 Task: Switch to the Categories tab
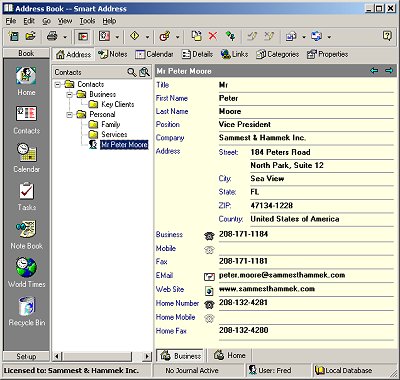(277, 54)
